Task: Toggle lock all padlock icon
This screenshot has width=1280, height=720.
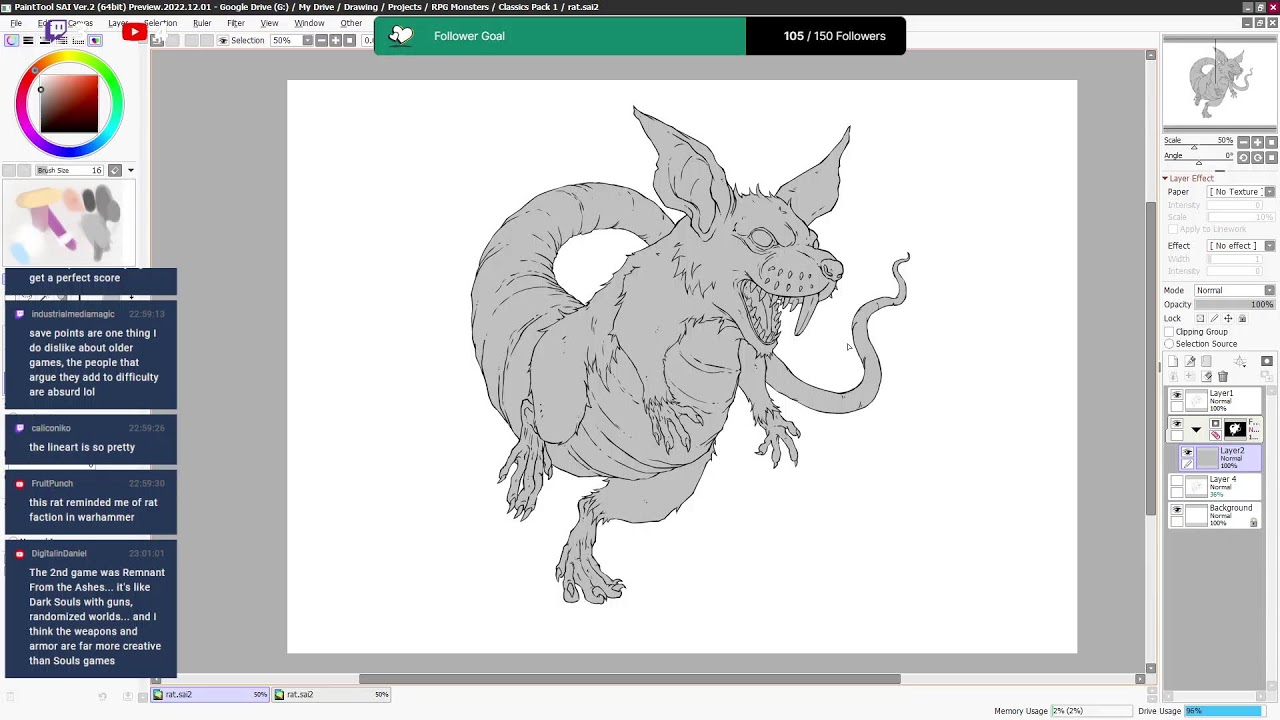Action: (1242, 318)
